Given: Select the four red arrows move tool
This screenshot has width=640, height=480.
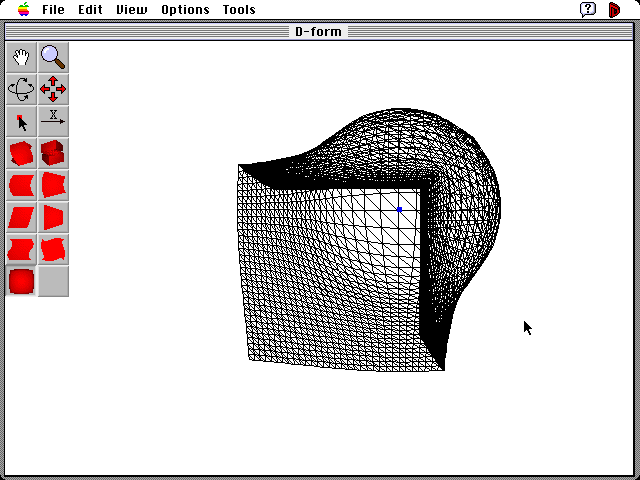Looking at the screenshot, I should coord(53,89).
